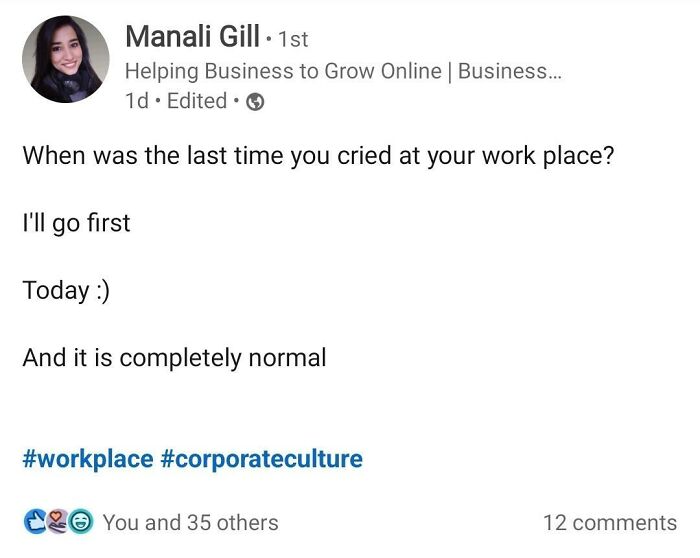Open Manali Gill's profile photo
The height and width of the screenshot is (558, 700).
click(66, 59)
